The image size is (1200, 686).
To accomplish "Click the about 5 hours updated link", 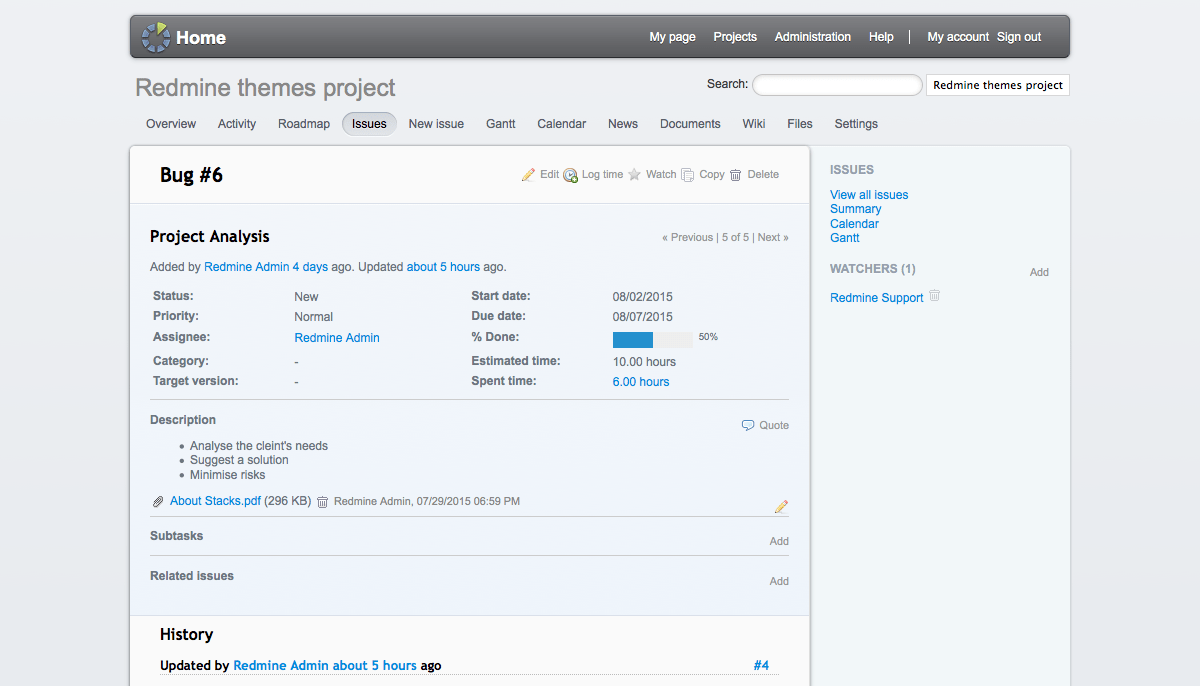I will coord(443,267).
